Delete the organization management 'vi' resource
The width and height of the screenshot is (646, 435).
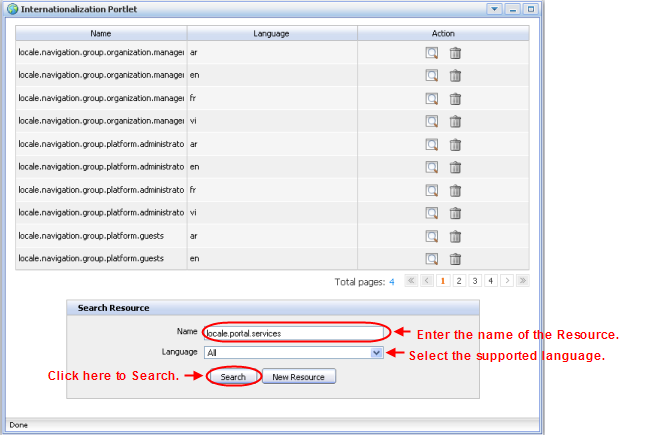[455, 122]
